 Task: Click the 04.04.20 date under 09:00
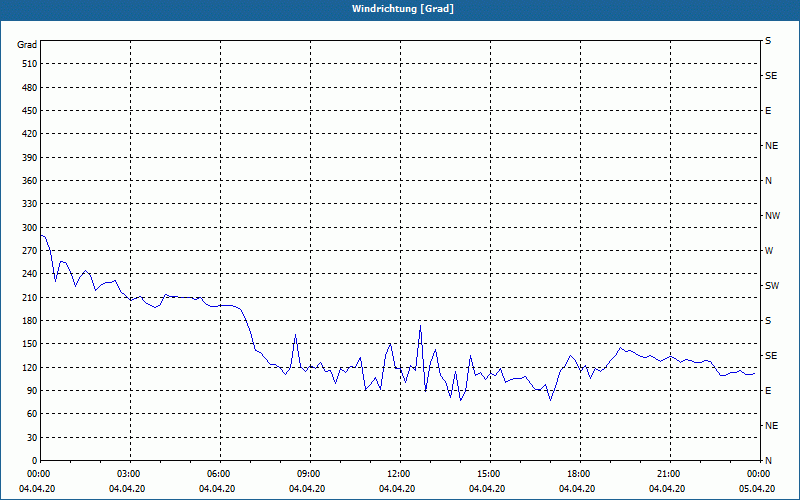click(x=307, y=489)
